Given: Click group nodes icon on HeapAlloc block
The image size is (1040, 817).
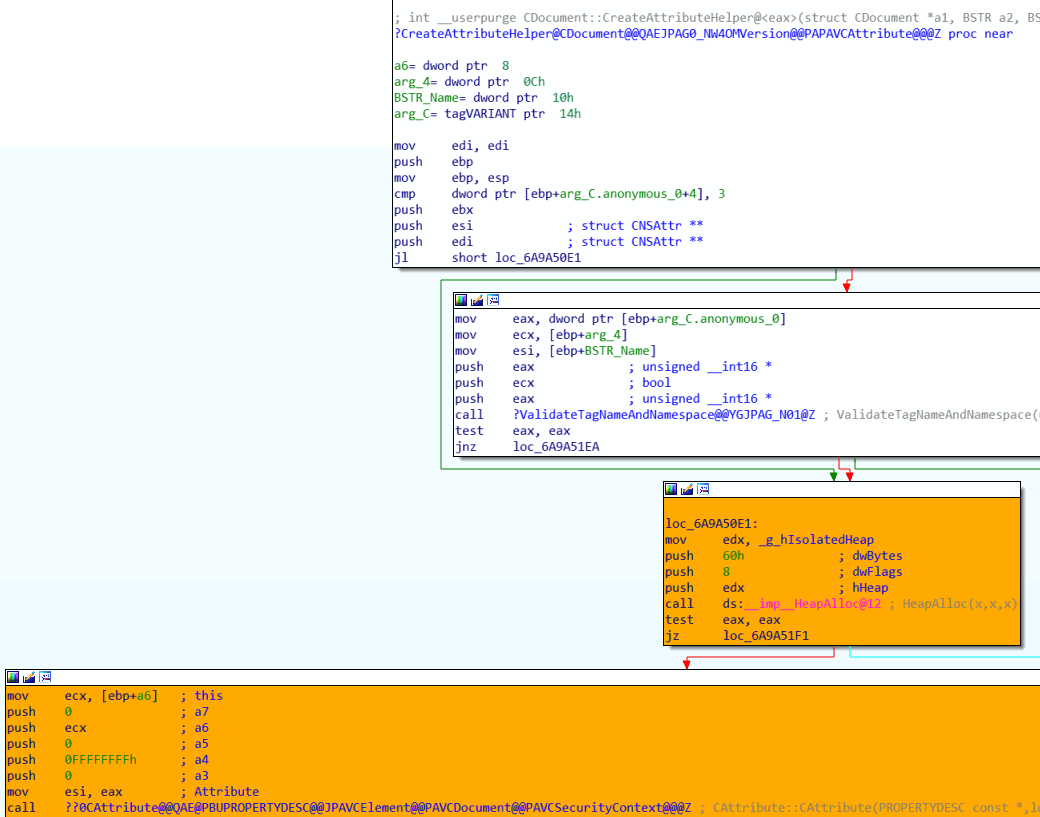Looking at the screenshot, I should (x=703, y=489).
